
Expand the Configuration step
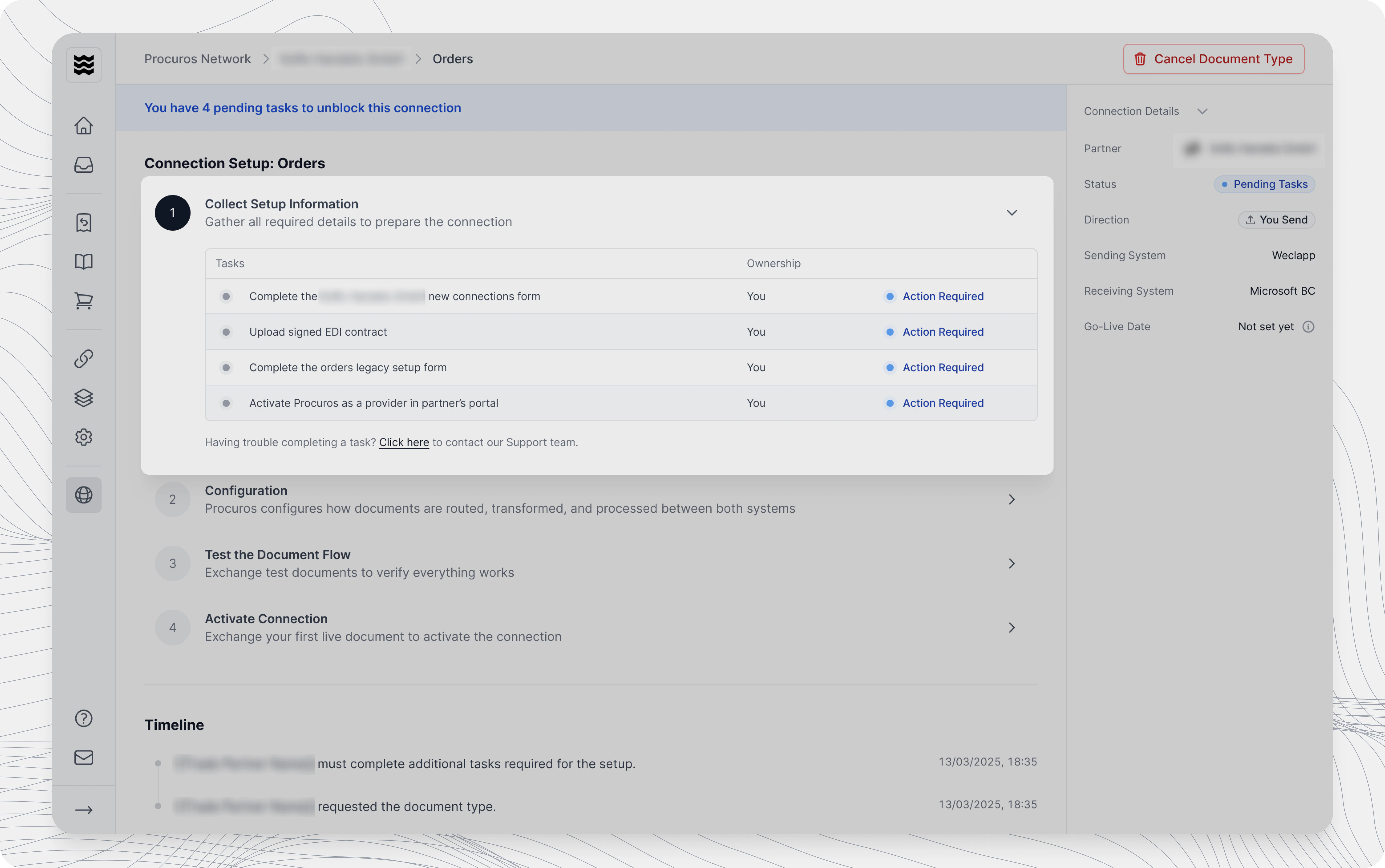[x=1011, y=499]
